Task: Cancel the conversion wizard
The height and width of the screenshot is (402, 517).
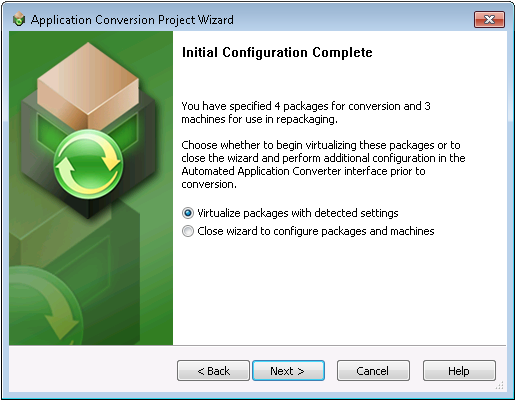Action: click(373, 370)
